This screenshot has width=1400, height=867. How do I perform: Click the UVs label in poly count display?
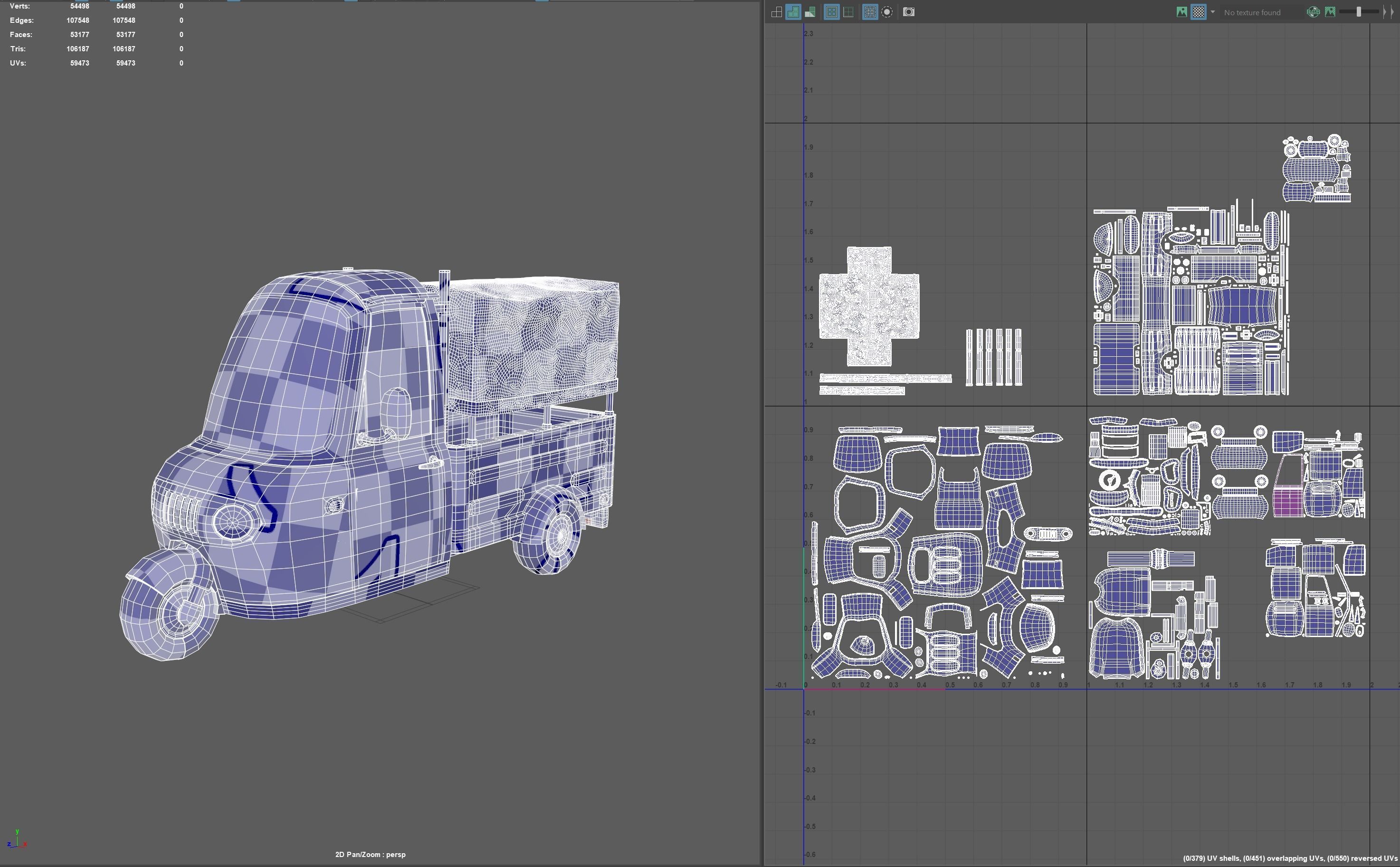point(18,63)
